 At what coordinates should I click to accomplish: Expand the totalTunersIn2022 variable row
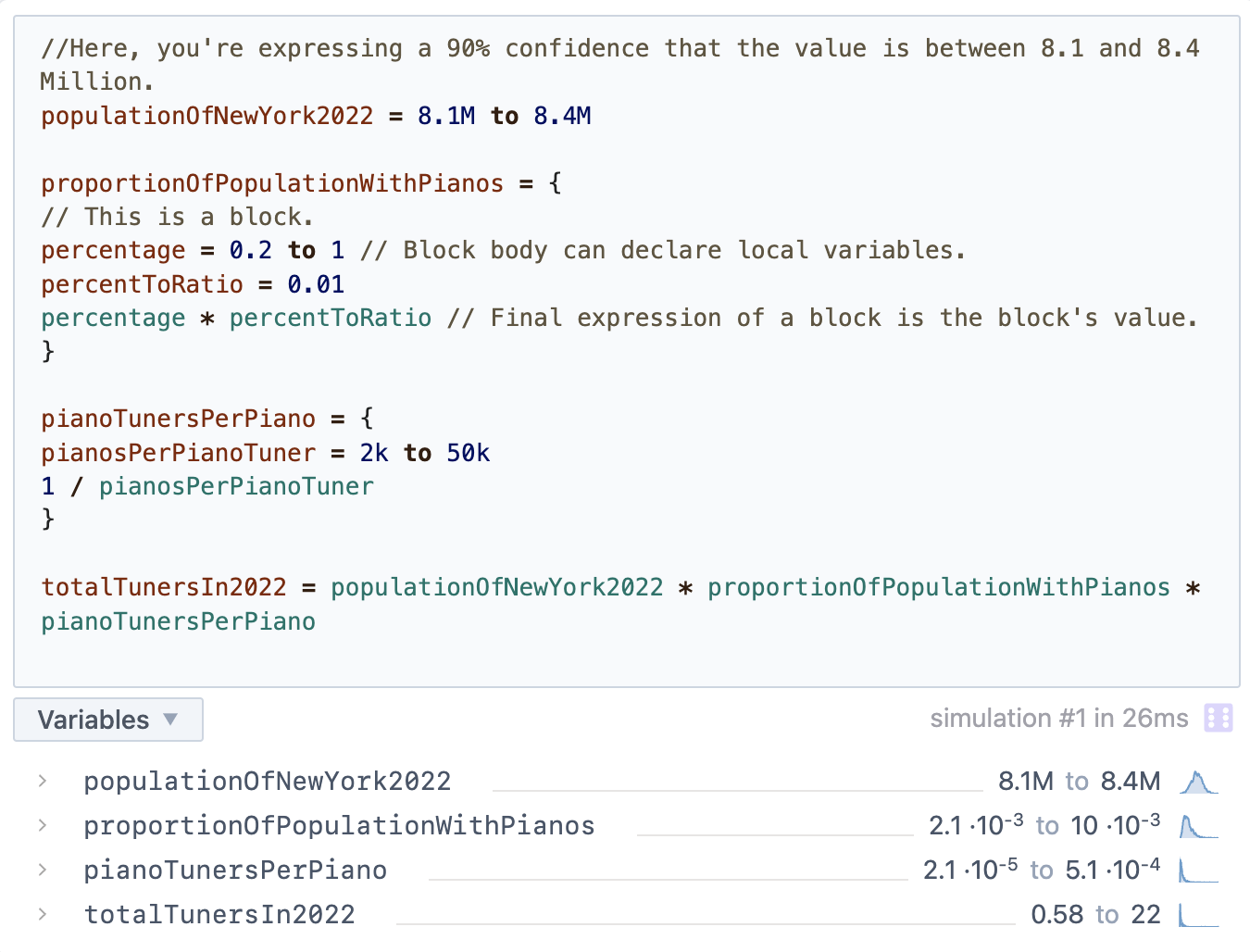coord(43,914)
